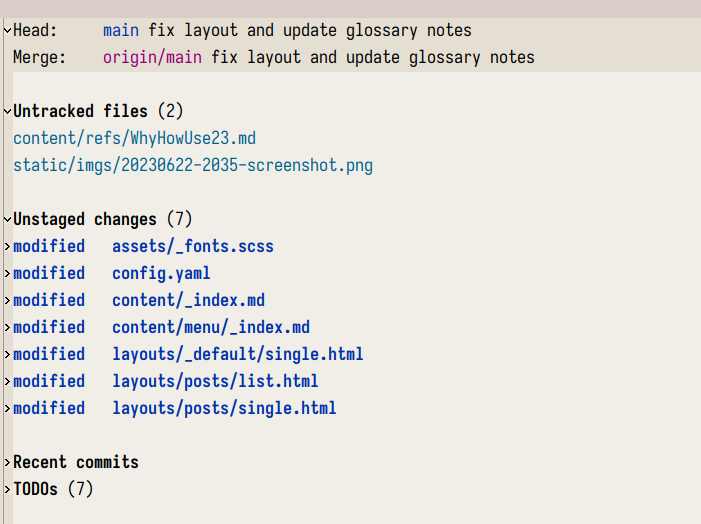
Task: Expand diff for layouts/posts/list.html
Action: coord(7,381)
